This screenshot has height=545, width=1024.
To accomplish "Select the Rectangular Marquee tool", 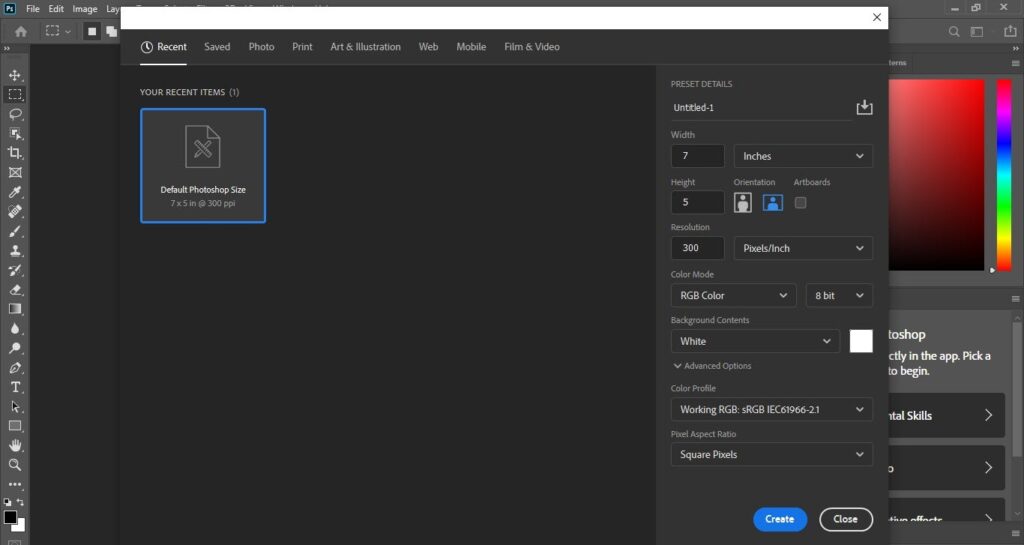I will tap(14, 95).
